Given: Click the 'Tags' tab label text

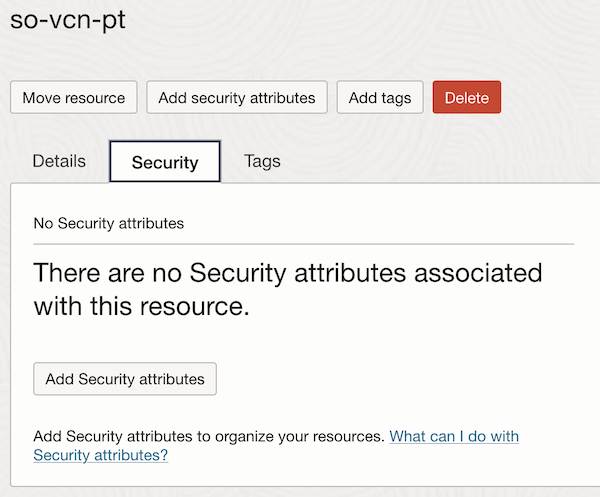Looking at the screenshot, I should point(262,161).
